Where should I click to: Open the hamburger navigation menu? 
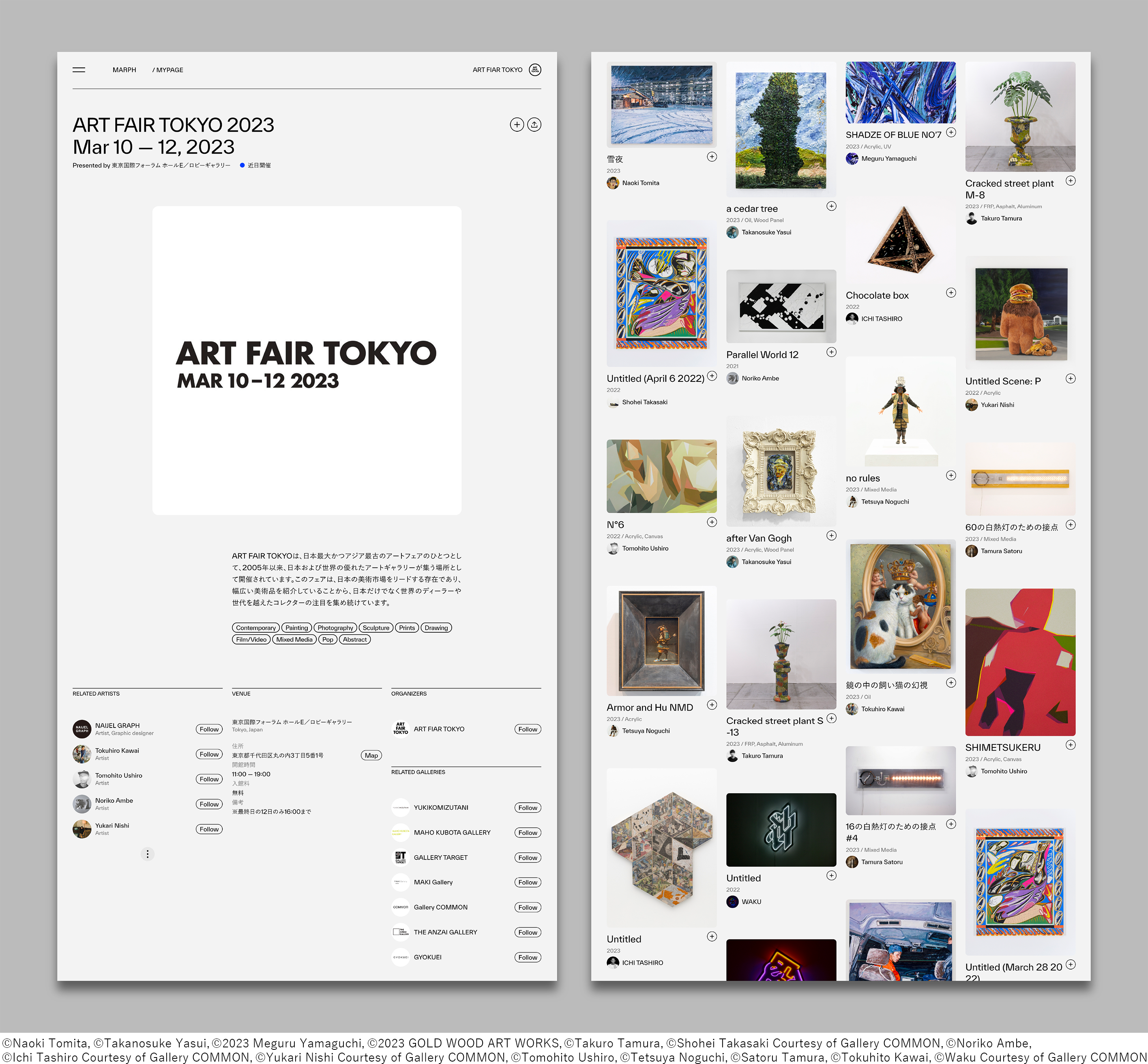pyautogui.click(x=79, y=70)
